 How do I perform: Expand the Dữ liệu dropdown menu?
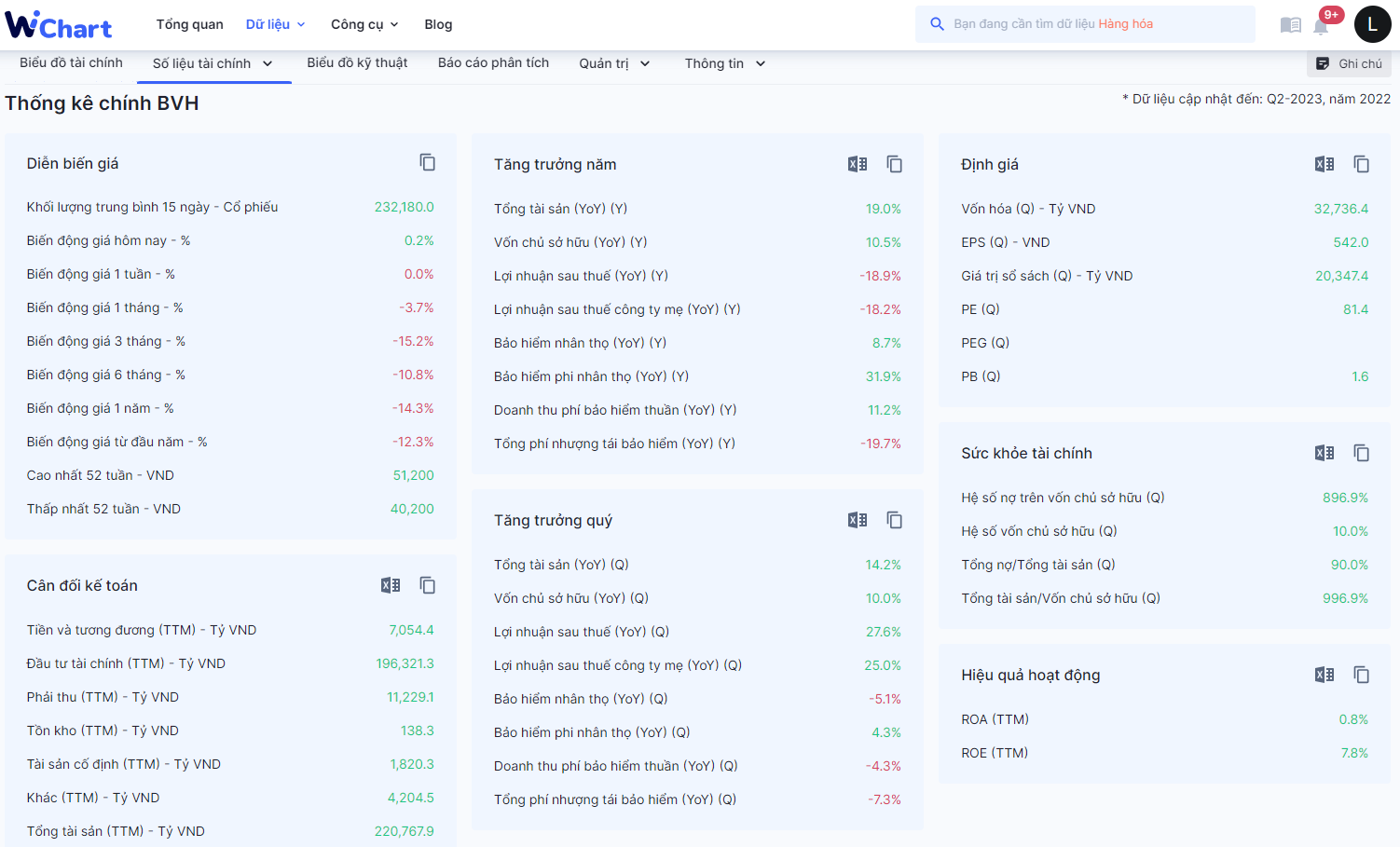tap(275, 24)
